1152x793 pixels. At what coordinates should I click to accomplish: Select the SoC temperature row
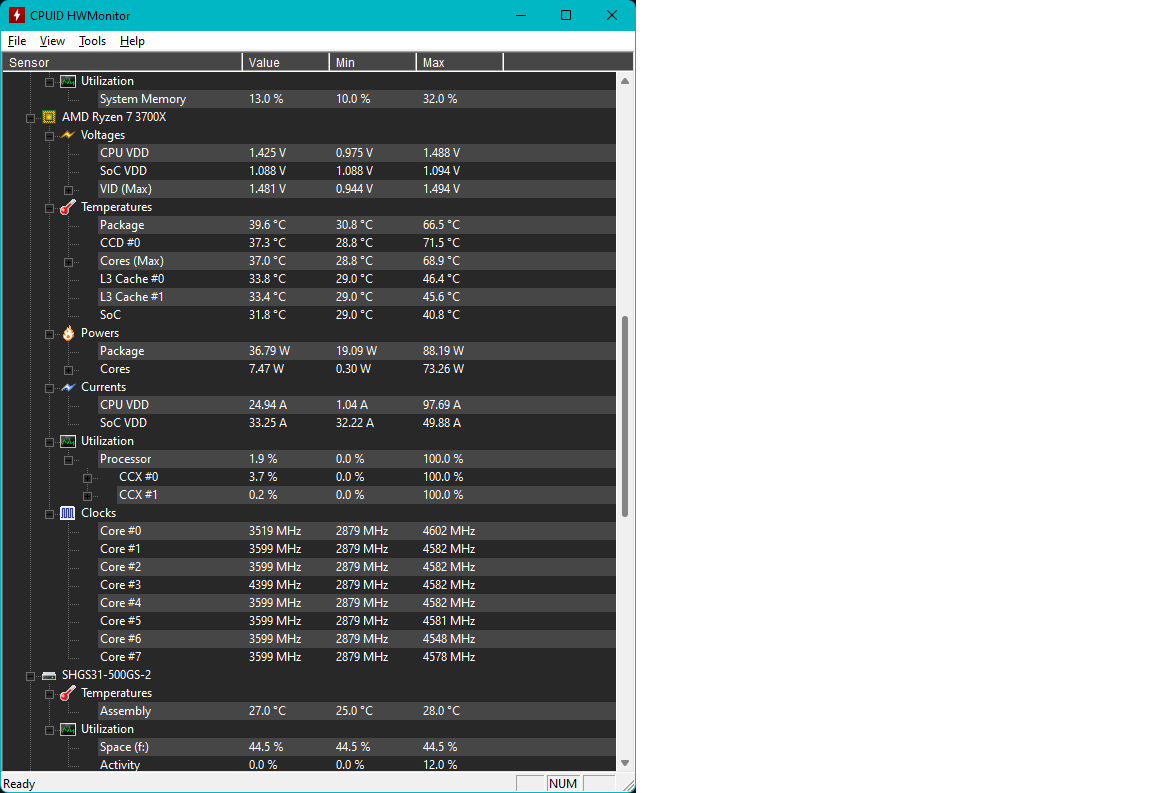[356, 315]
